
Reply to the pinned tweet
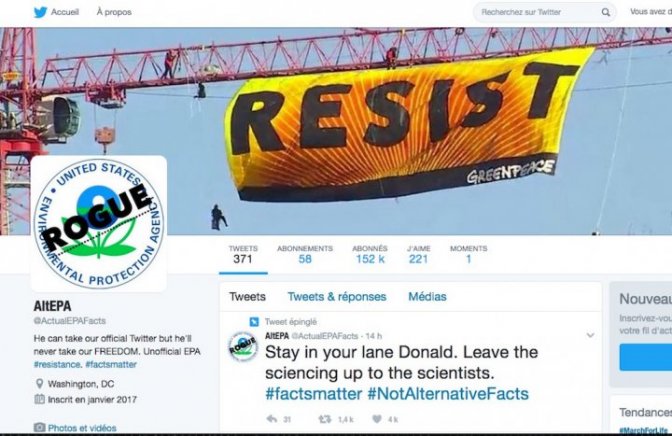(272, 419)
